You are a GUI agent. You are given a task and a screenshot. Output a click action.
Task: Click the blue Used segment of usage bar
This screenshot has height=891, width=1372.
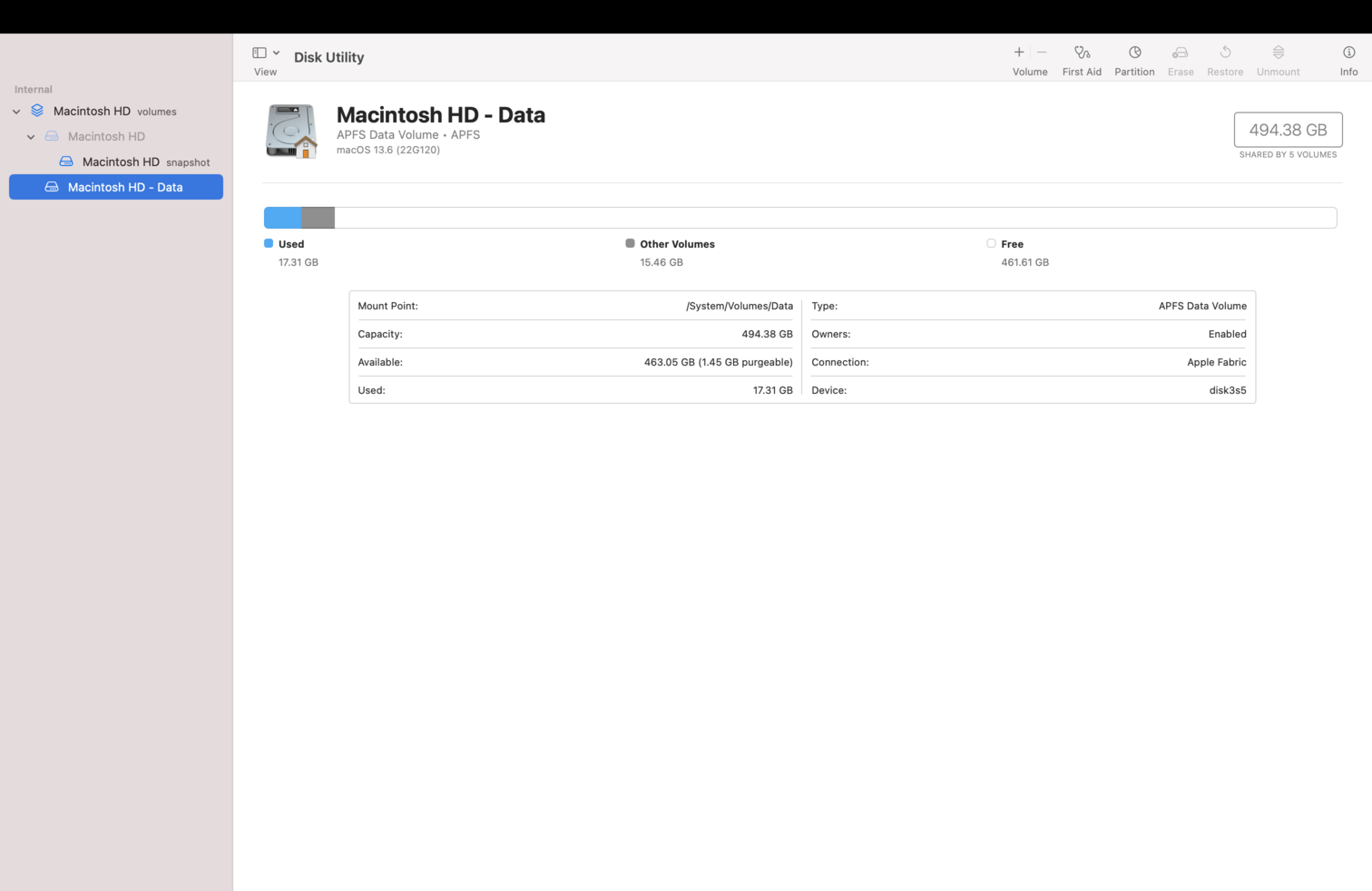tap(282, 218)
